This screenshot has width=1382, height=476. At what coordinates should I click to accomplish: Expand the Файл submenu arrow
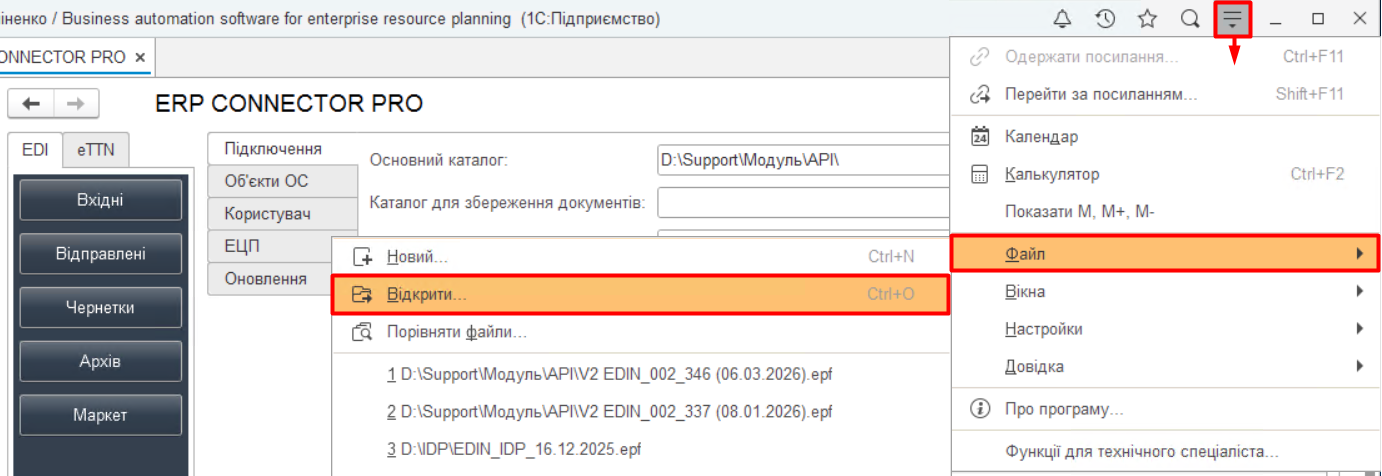(x=1360, y=254)
